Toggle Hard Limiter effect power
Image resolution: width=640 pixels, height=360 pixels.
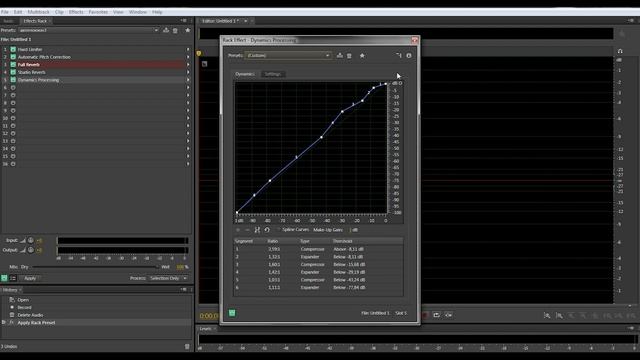pyautogui.click(x=13, y=49)
